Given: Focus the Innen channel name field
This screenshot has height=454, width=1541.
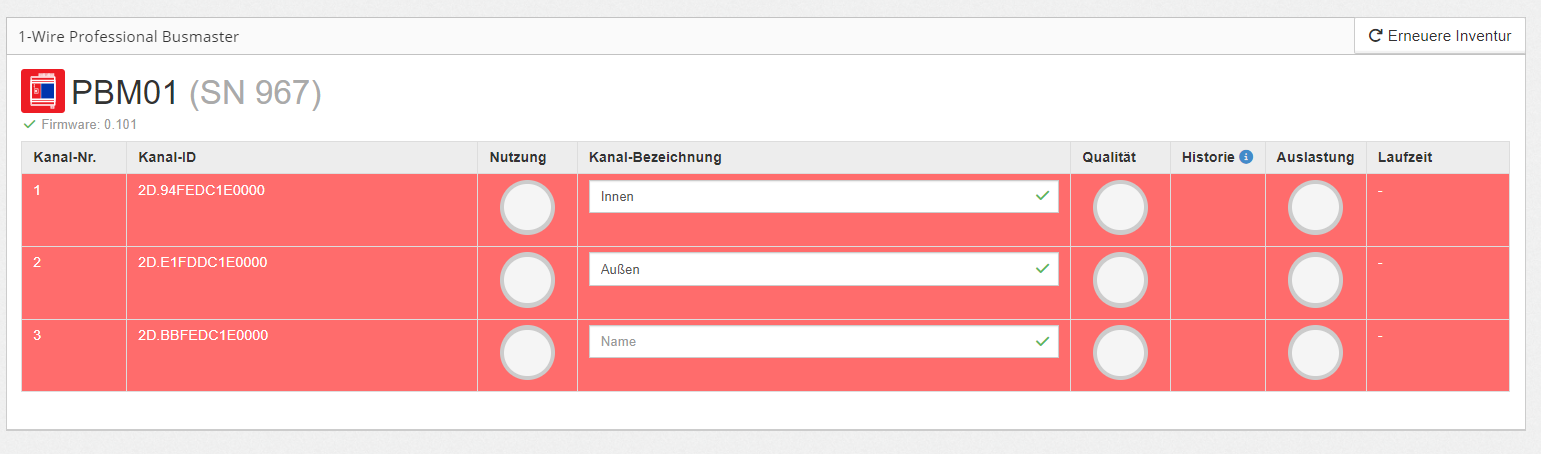Looking at the screenshot, I should tap(823, 197).
